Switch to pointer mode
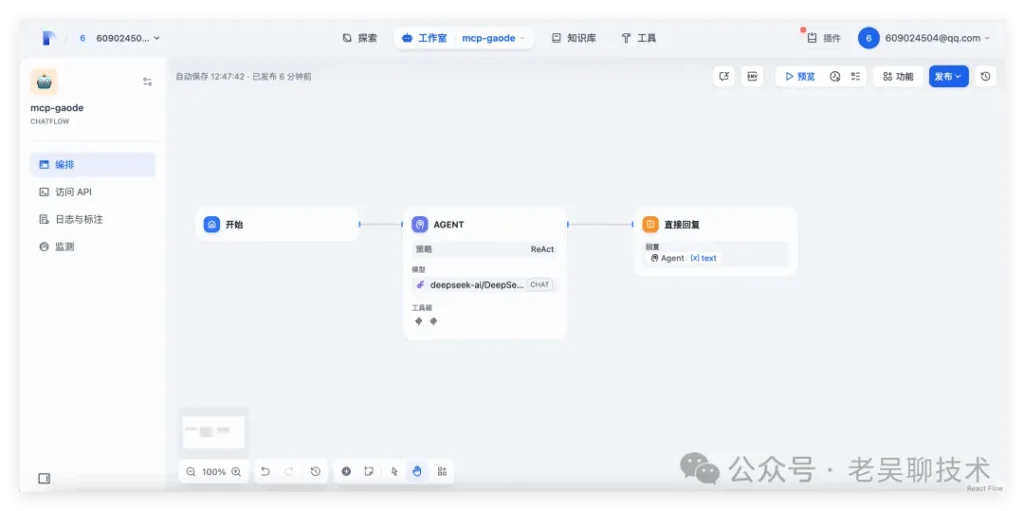This screenshot has height=511, width=1024. click(394, 471)
